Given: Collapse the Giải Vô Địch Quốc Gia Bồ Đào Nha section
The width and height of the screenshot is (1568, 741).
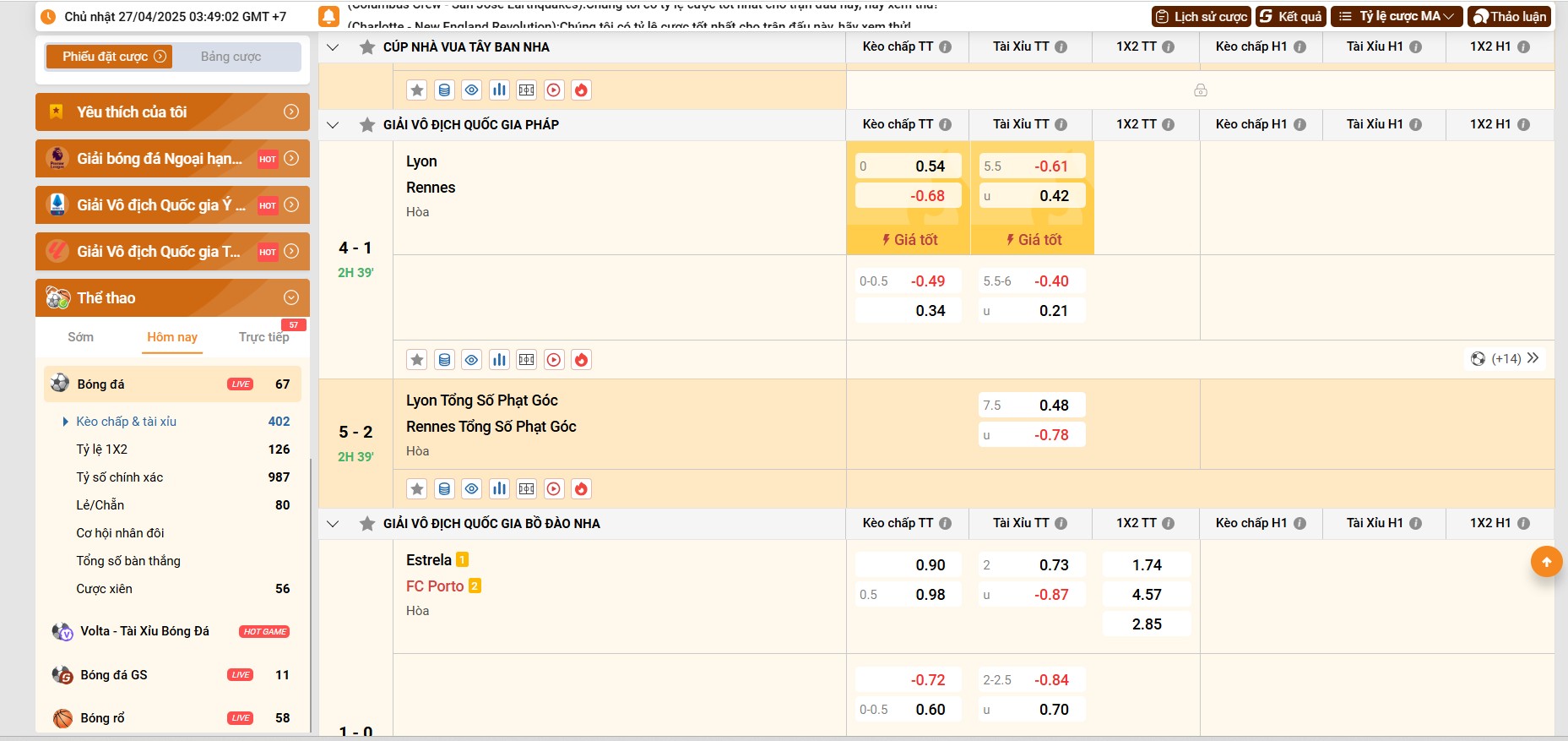Looking at the screenshot, I should [333, 524].
